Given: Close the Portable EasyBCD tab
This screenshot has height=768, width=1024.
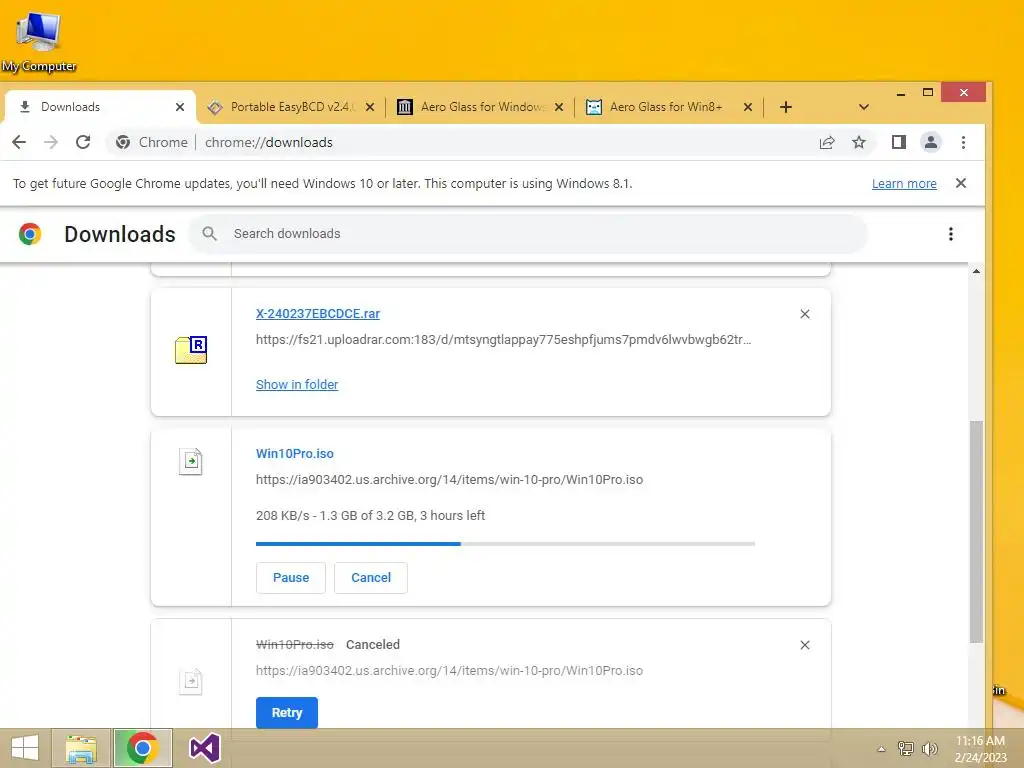Looking at the screenshot, I should 370,106.
